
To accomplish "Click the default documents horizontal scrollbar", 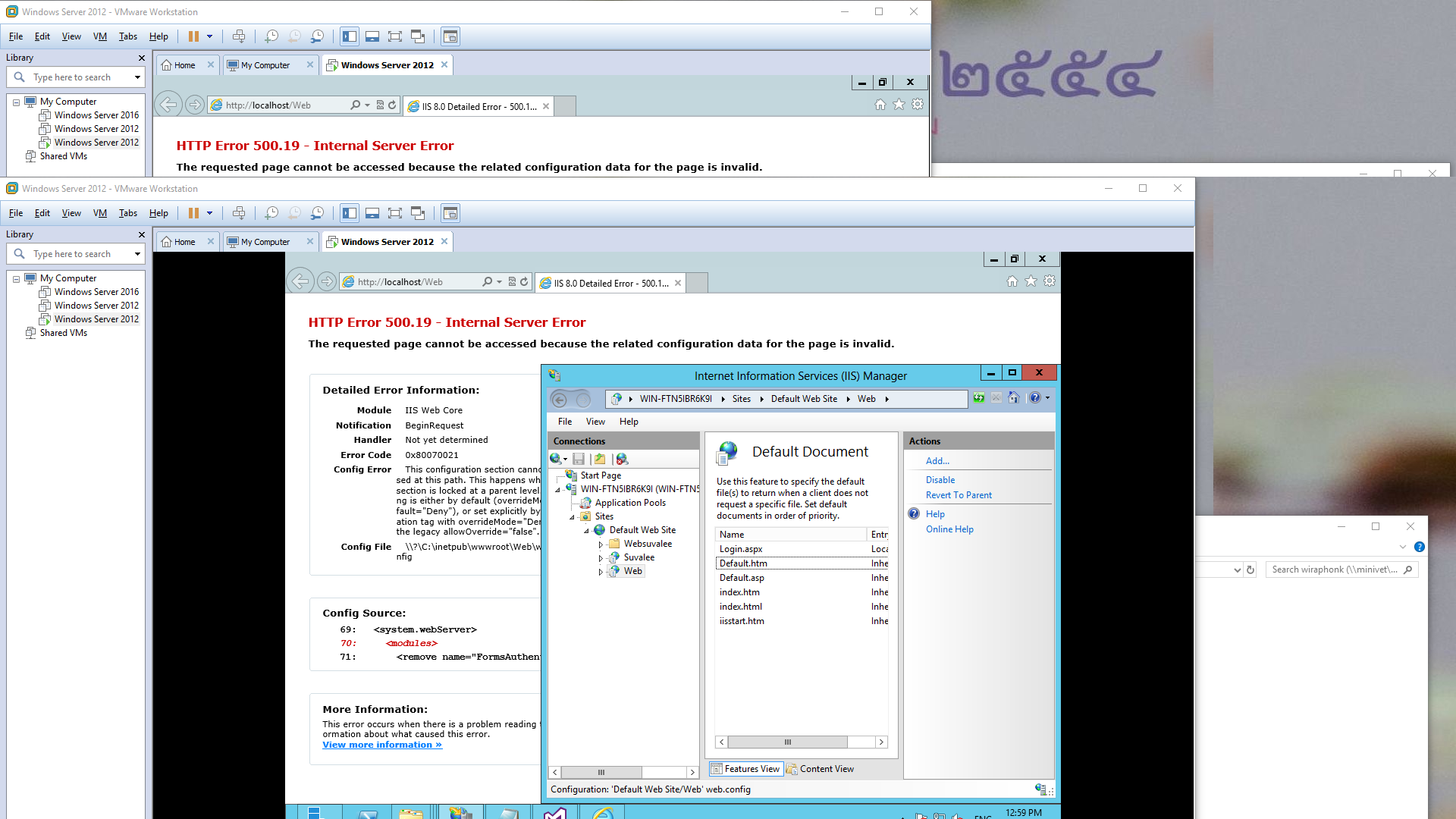I will 801,742.
